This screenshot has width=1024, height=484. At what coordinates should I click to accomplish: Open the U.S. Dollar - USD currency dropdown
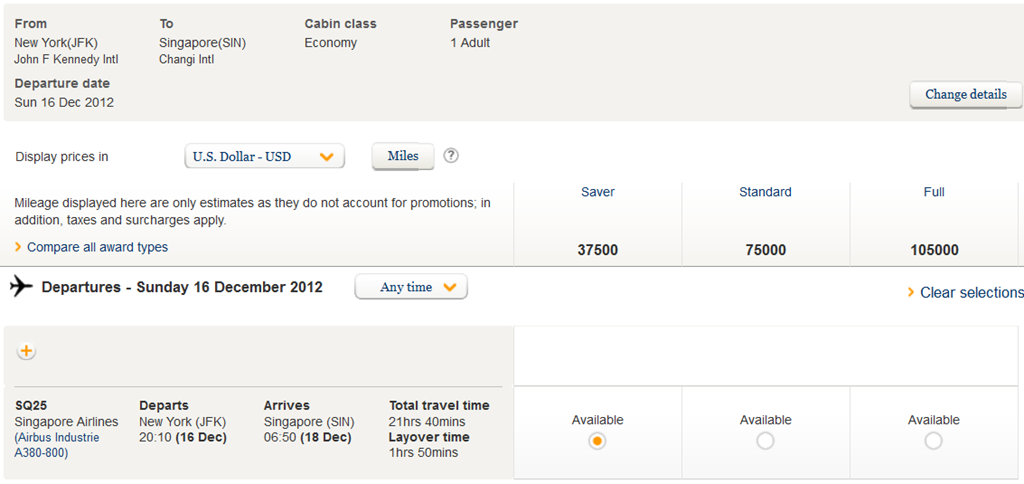coord(265,157)
